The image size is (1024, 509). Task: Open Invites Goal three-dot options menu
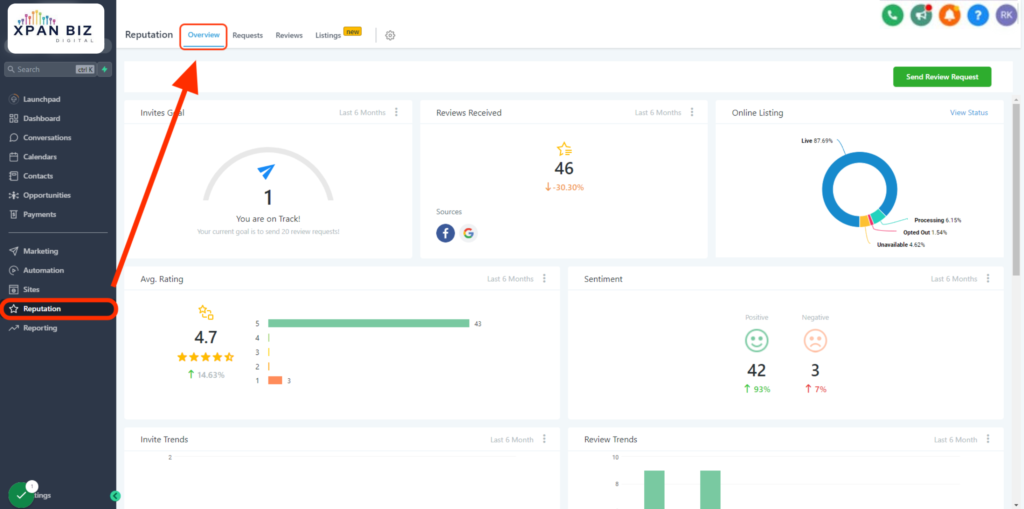pyautogui.click(x=396, y=113)
